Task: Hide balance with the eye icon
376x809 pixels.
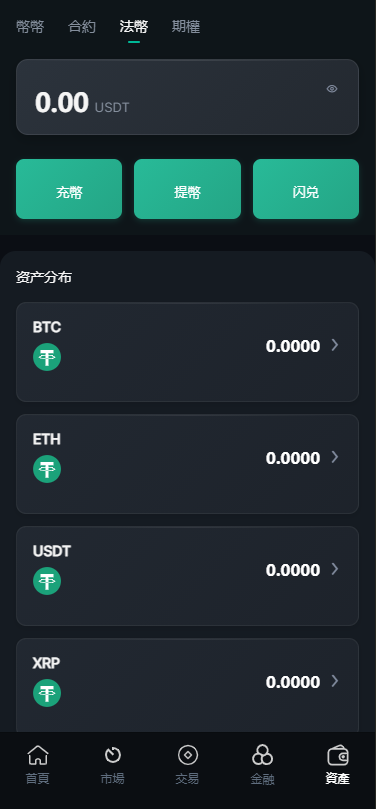Action: 332,89
